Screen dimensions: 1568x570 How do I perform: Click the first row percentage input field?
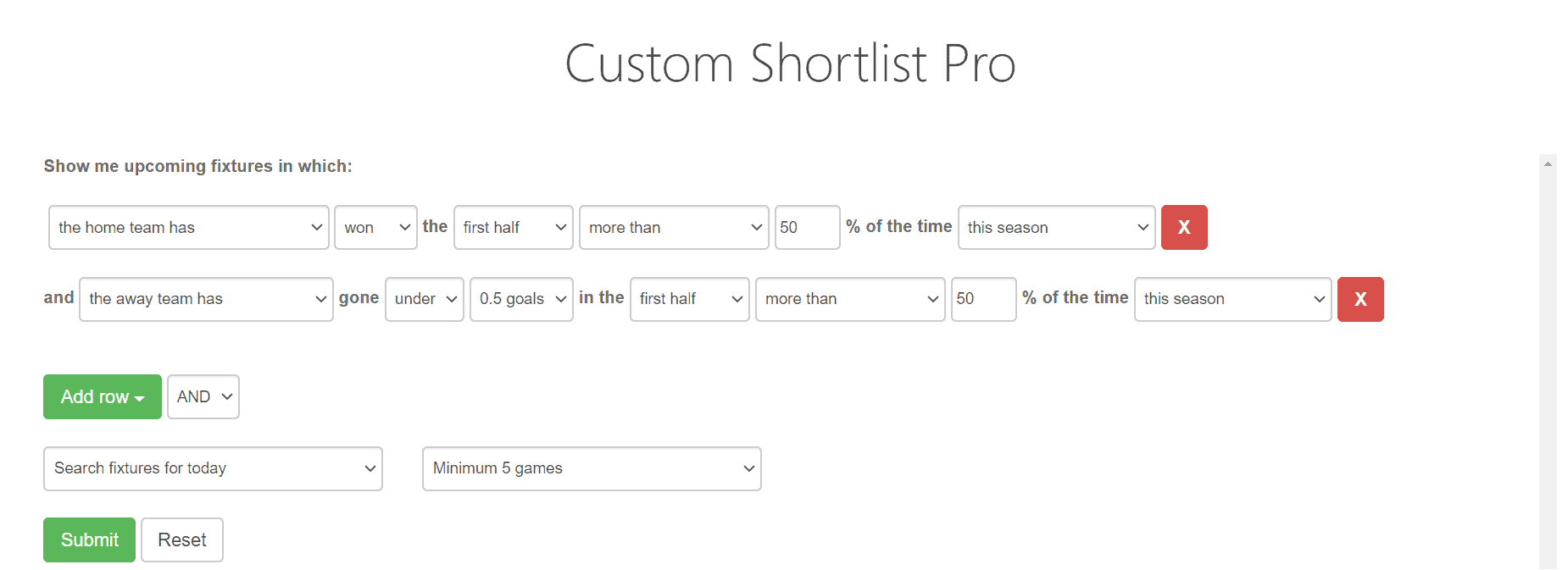point(806,227)
